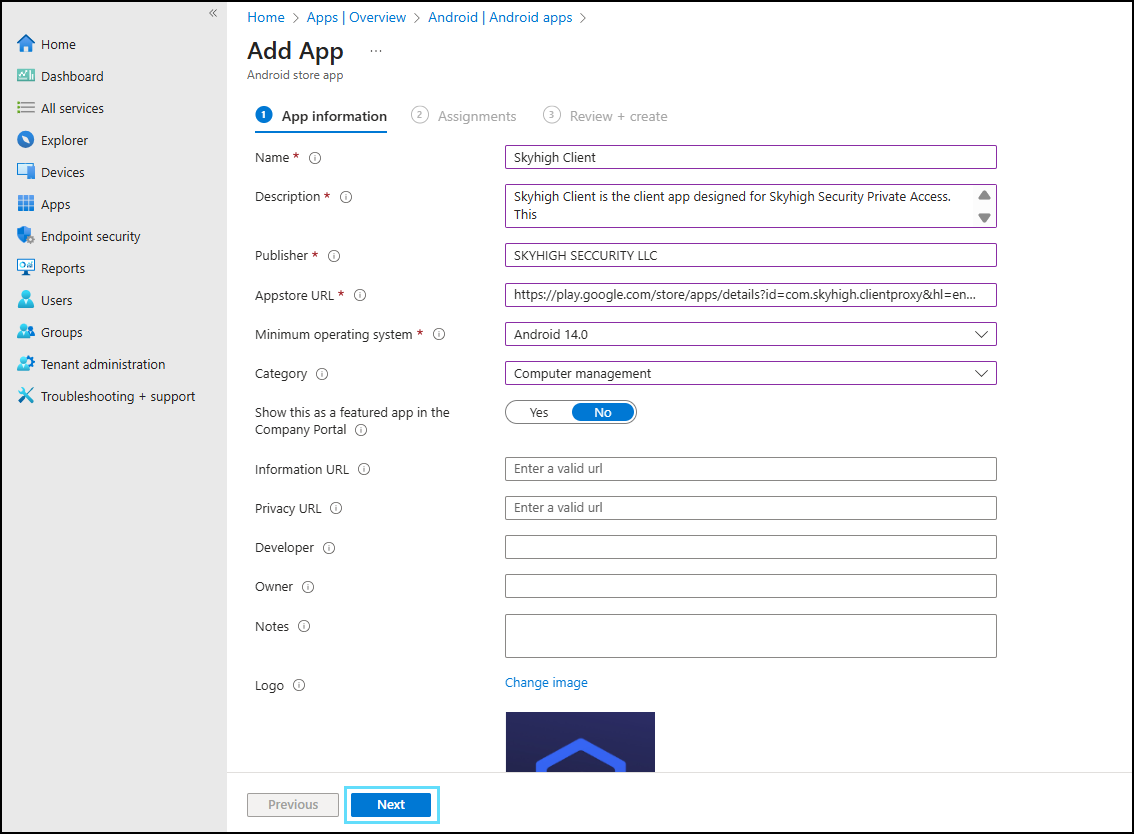
Task: Click the Home icon in sidebar
Action: click(26, 44)
